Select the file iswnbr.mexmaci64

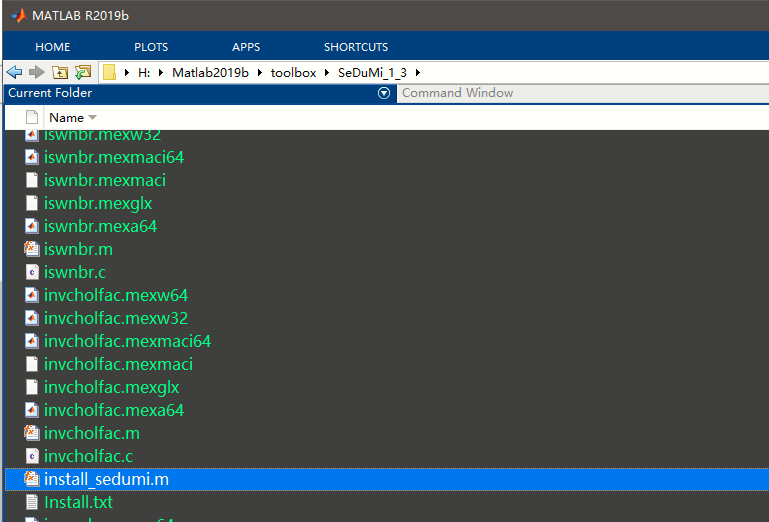click(114, 157)
